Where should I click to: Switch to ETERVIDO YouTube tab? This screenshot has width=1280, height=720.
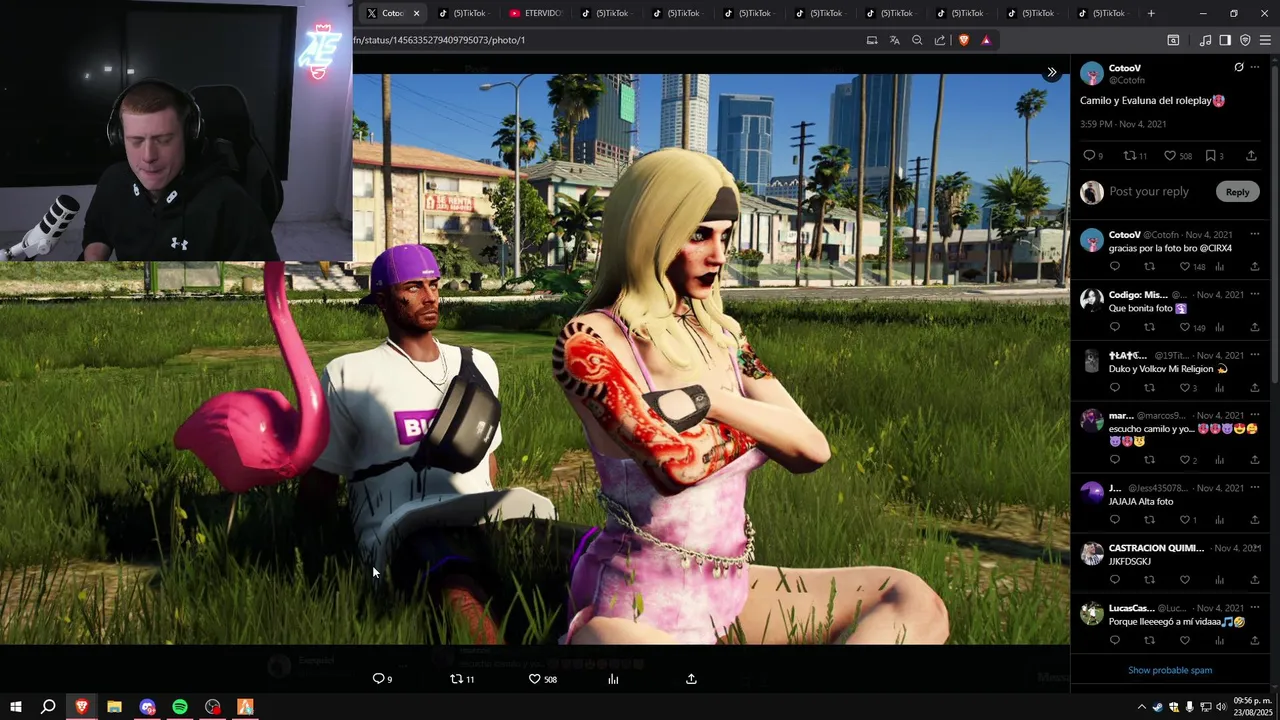535,13
